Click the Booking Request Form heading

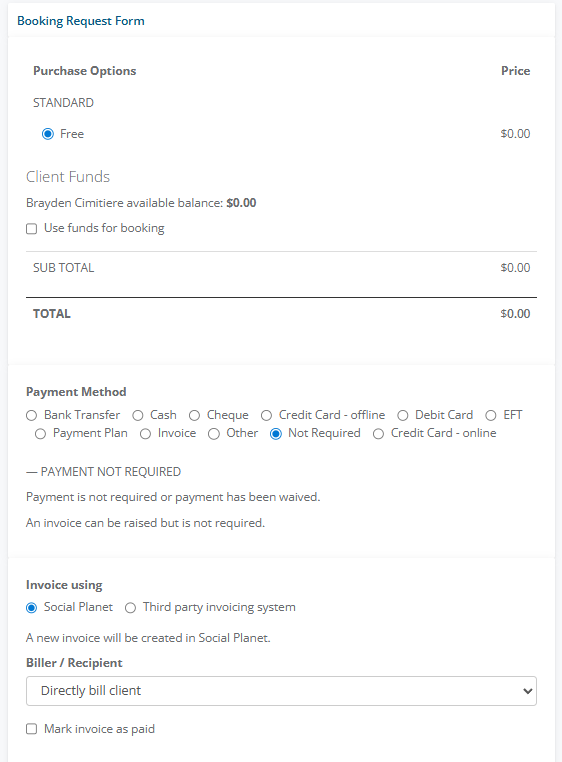pyautogui.click(x=81, y=21)
